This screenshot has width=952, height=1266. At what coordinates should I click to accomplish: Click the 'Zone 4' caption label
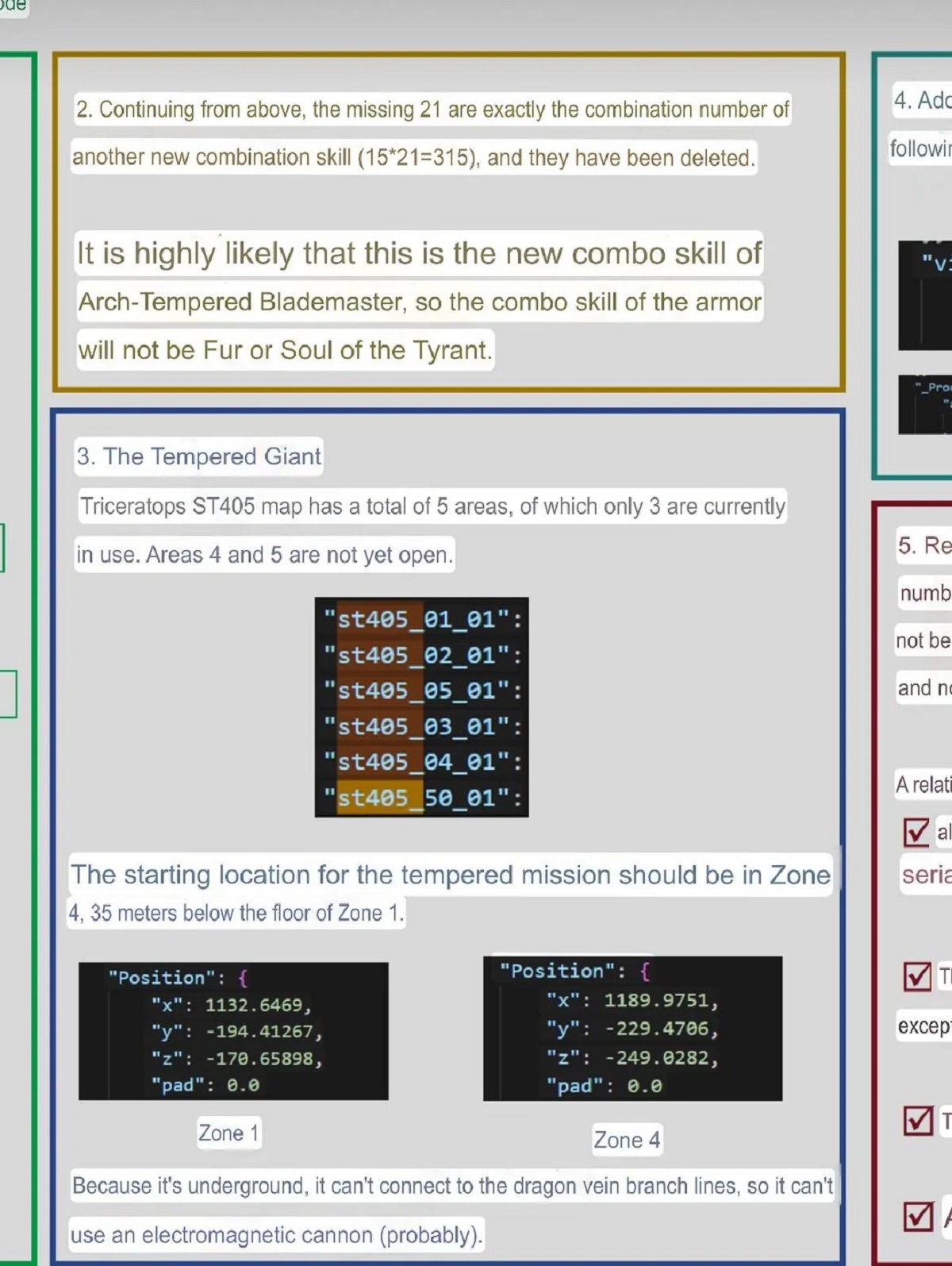point(627,1140)
